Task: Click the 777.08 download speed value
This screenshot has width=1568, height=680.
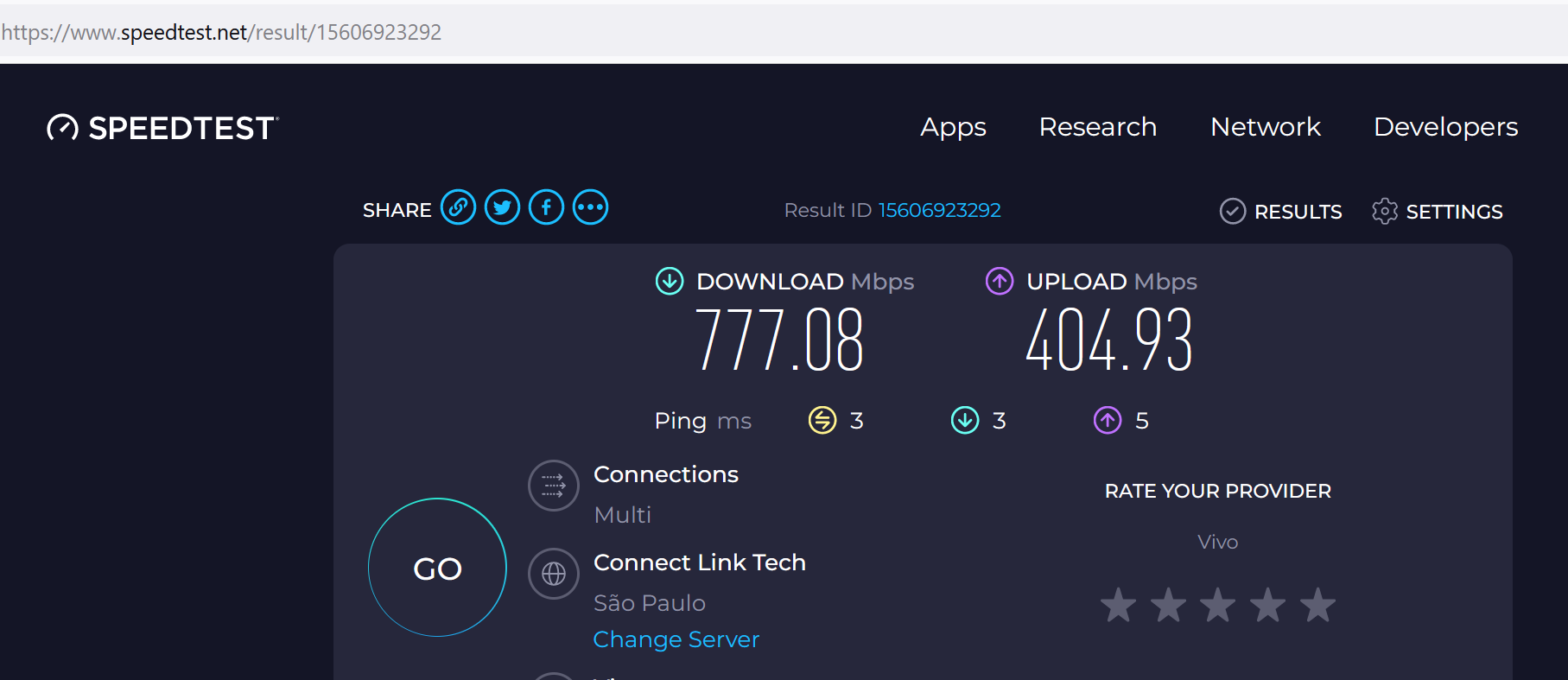Action: [x=779, y=340]
